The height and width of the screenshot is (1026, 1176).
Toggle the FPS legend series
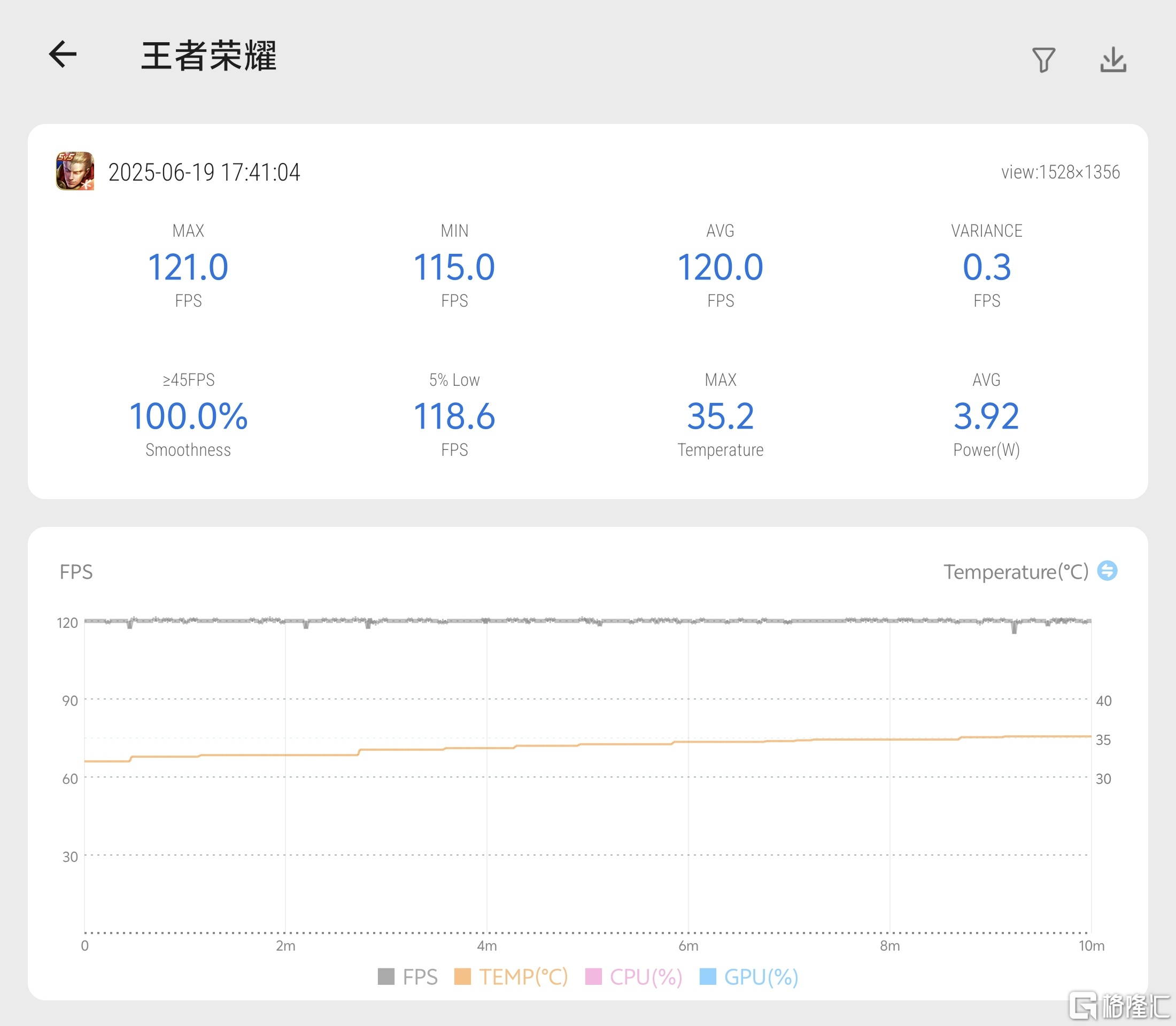pyautogui.click(x=407, y=977)
